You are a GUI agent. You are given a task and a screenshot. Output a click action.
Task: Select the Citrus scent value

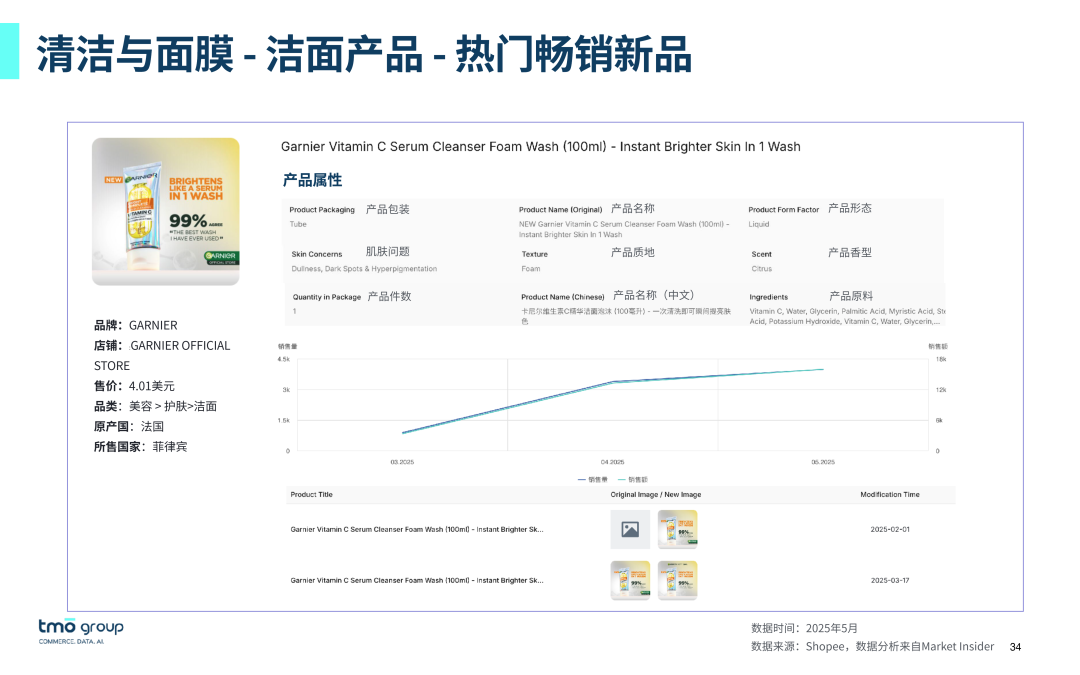[762, 269]
